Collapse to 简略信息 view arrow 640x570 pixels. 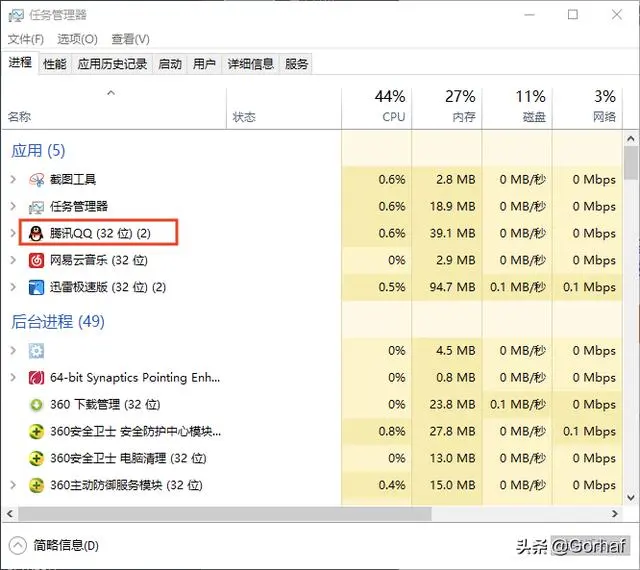pos(18,545)
